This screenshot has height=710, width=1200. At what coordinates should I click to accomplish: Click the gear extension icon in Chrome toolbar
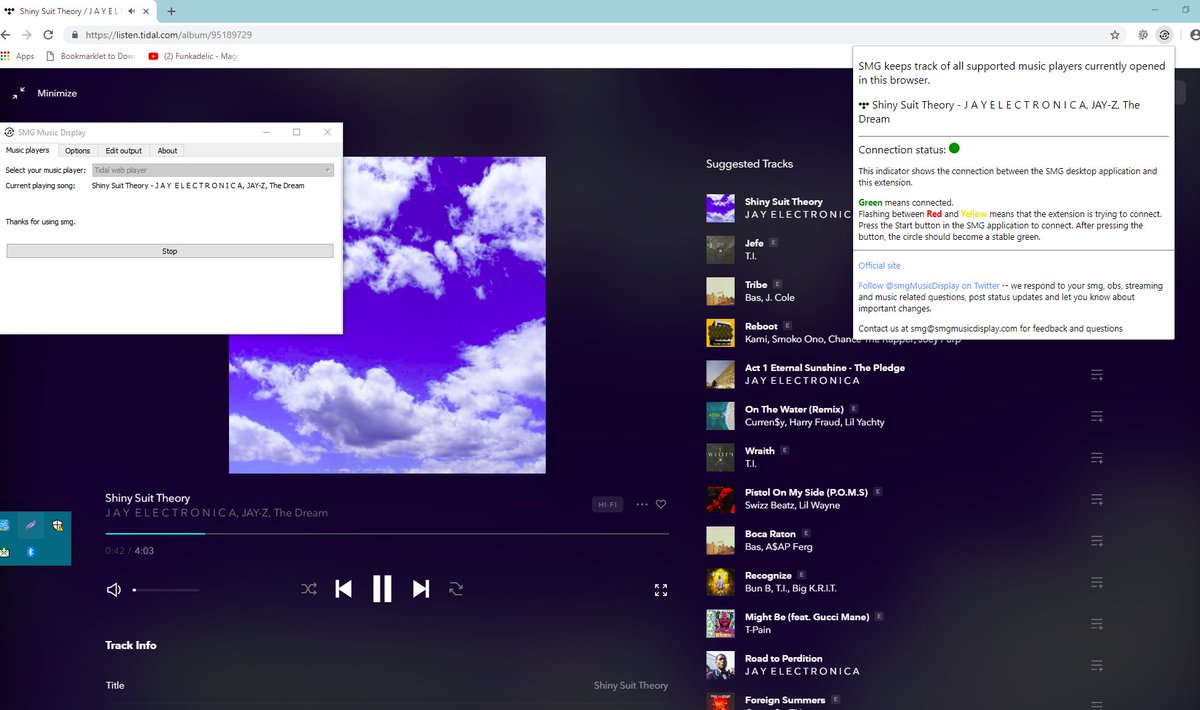coord(1143,34)
